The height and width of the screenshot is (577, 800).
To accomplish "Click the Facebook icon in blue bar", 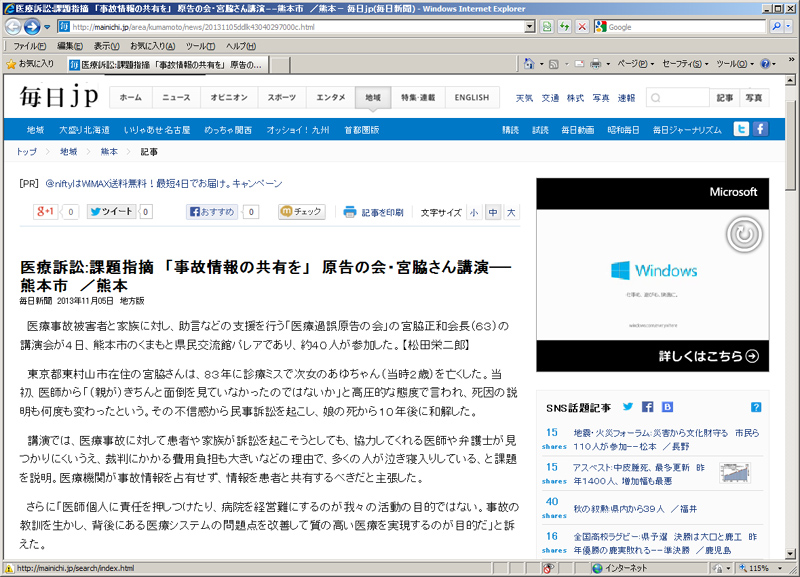I will point(760,129).
